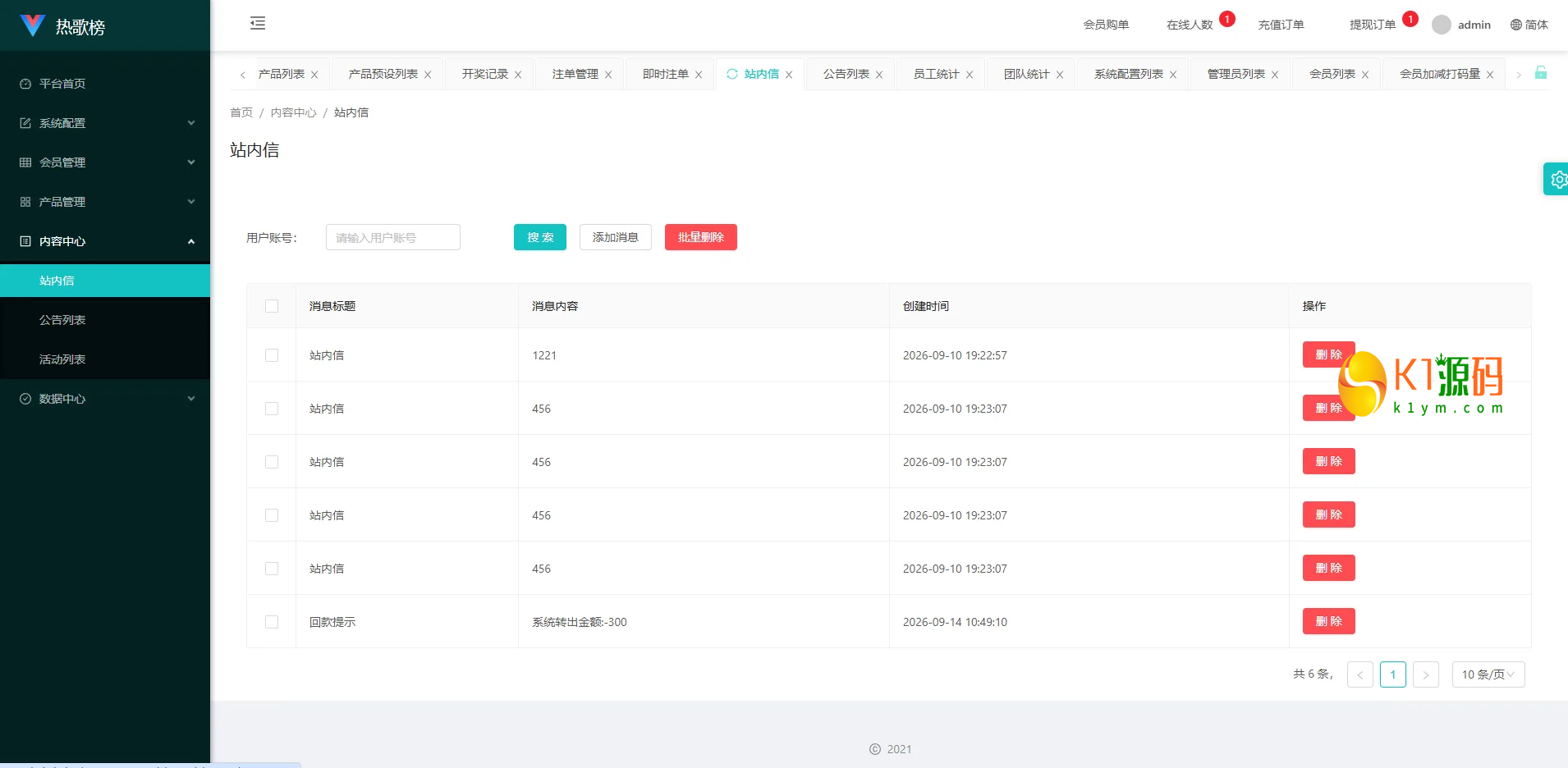Open the floating settings gear panel

tap(1557, 179)
